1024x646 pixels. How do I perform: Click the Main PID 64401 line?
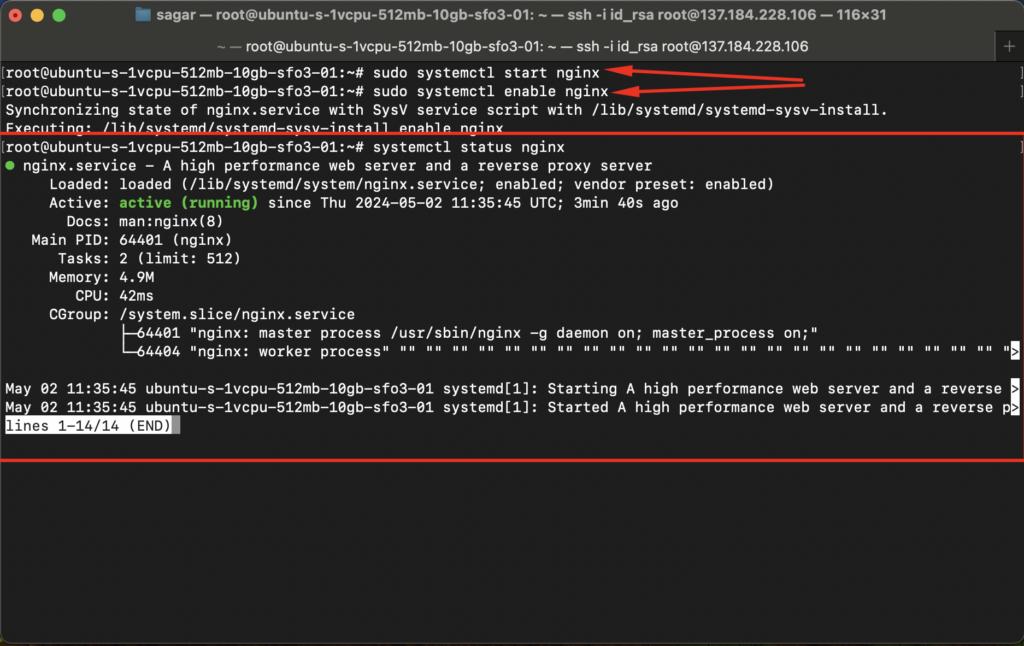131,240
